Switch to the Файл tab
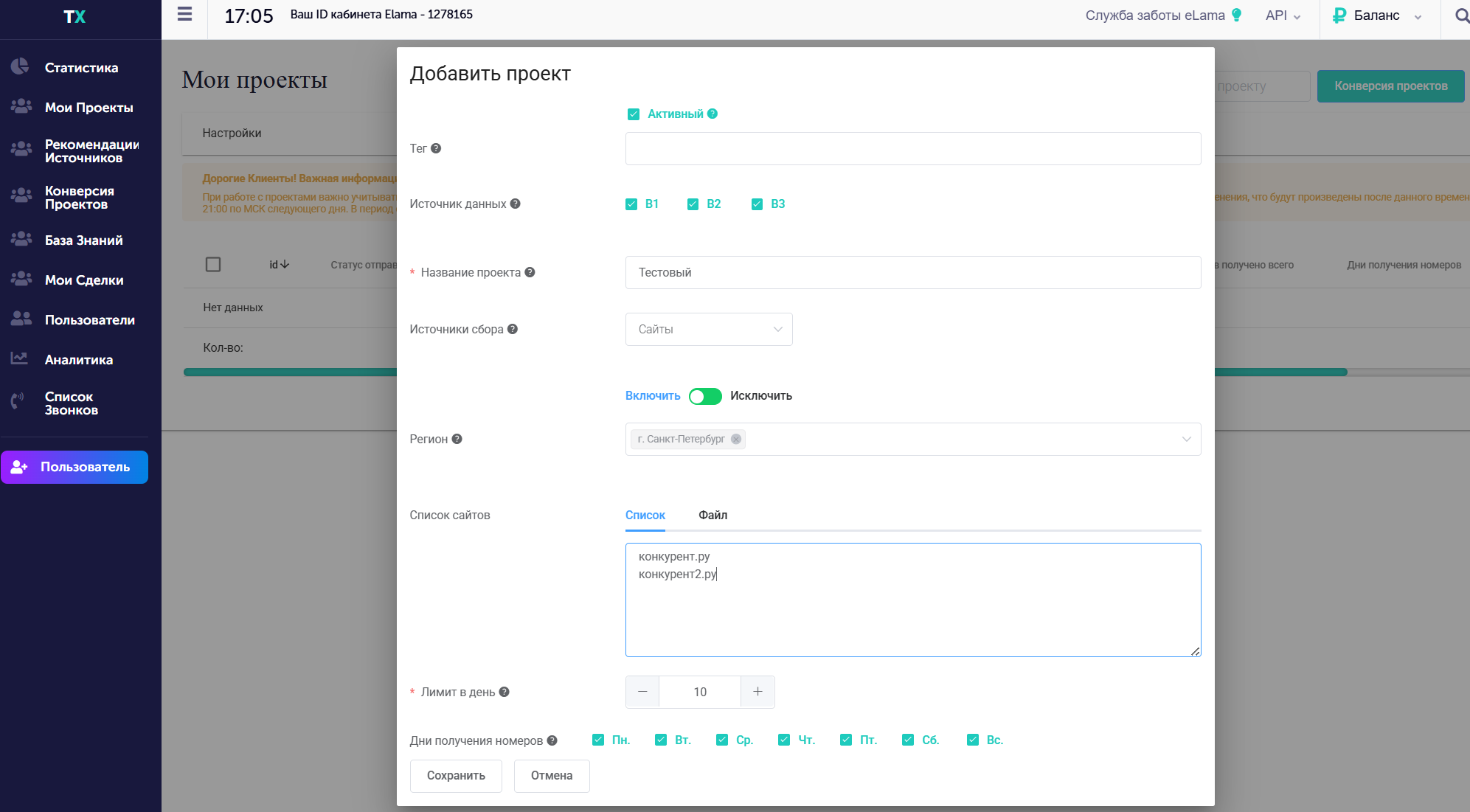1470x812 pixels. [x=713, y=515]
